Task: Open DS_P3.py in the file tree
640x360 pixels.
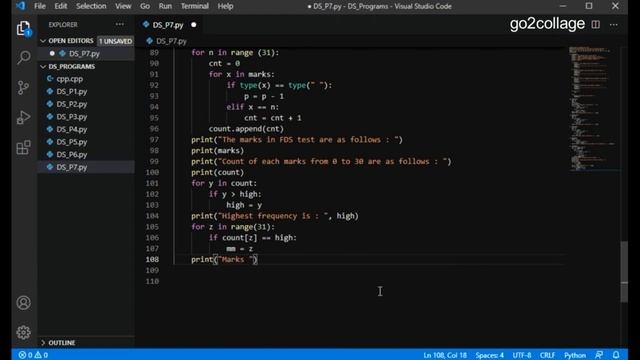Action: 87,117
